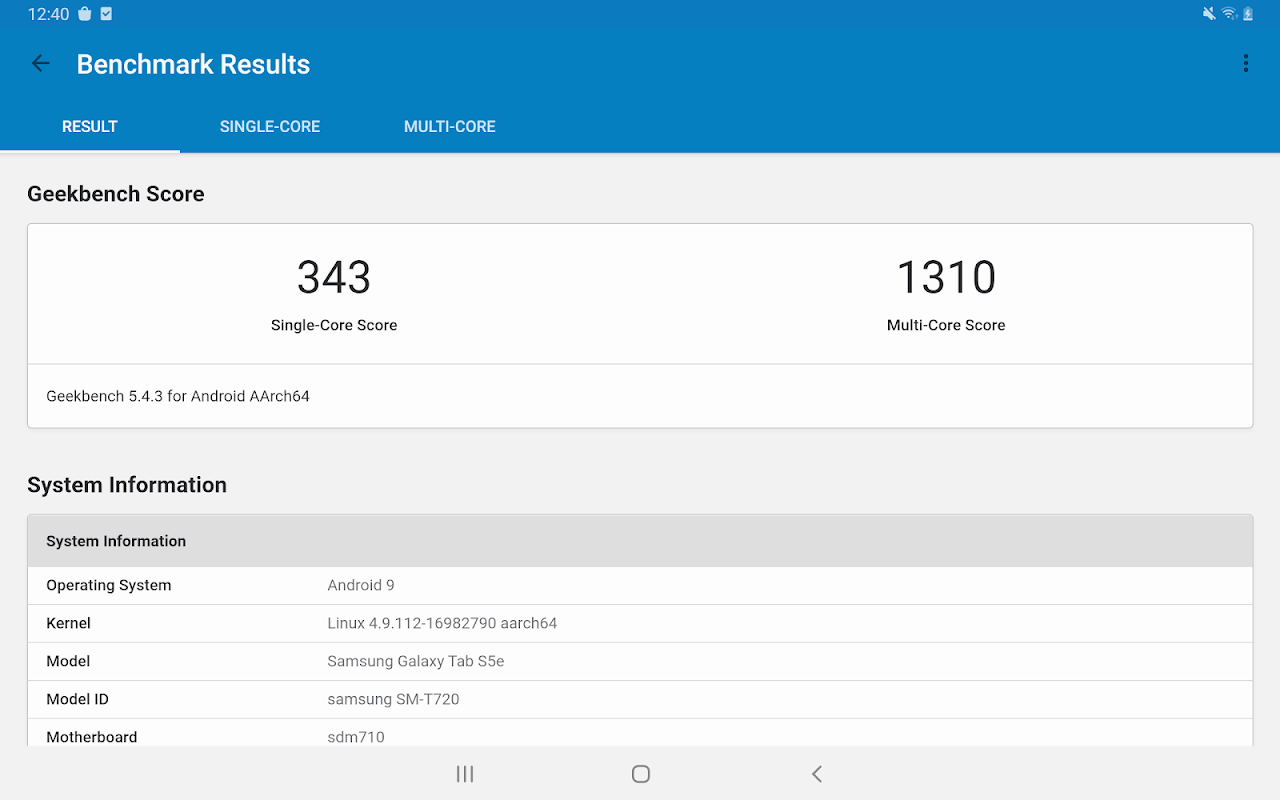Tap the muted sound status icon
This screenshot has height=800, width=1280.
click(1210, 14)
